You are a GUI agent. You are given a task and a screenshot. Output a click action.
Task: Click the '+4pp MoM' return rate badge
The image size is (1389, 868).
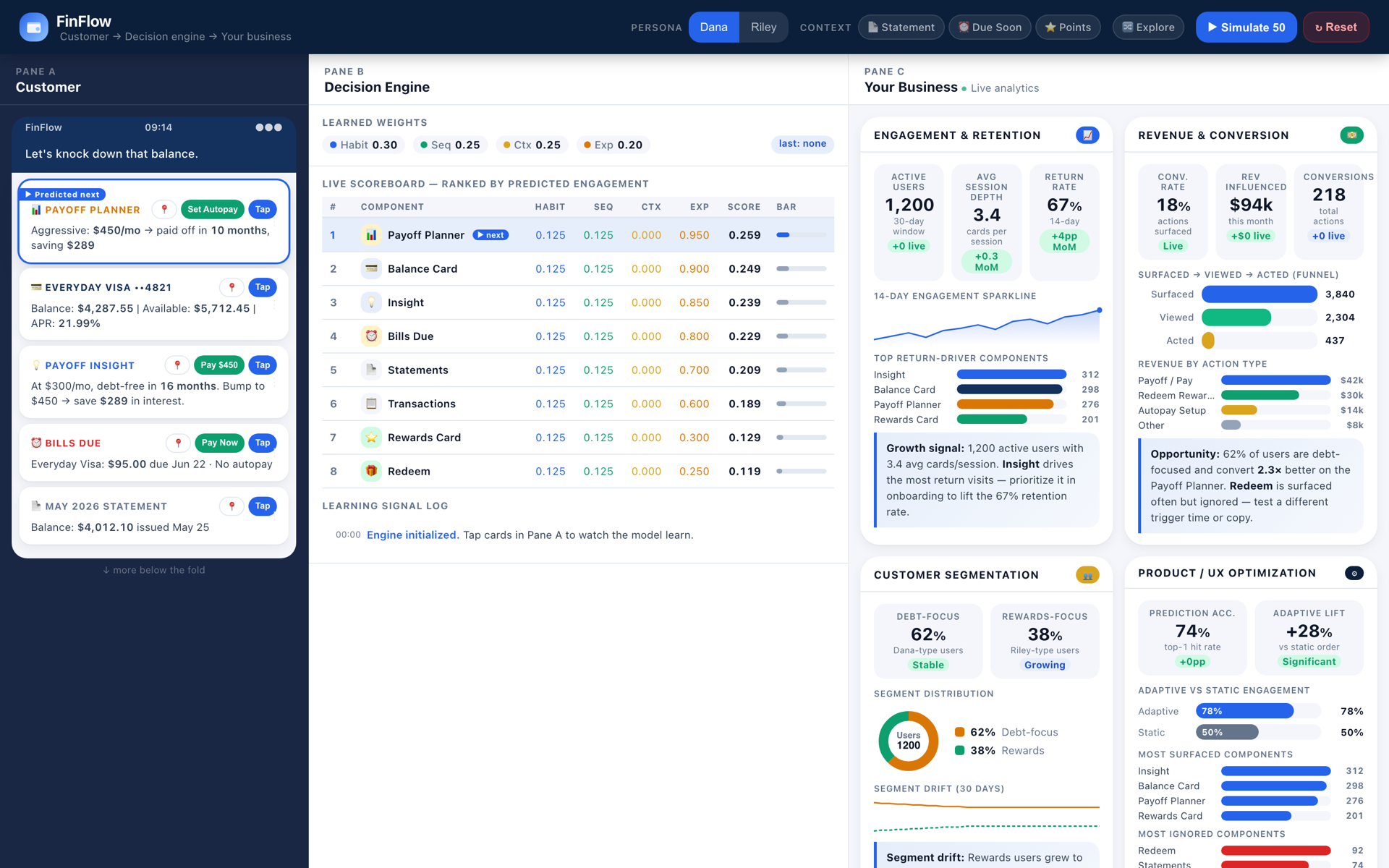1064,242
